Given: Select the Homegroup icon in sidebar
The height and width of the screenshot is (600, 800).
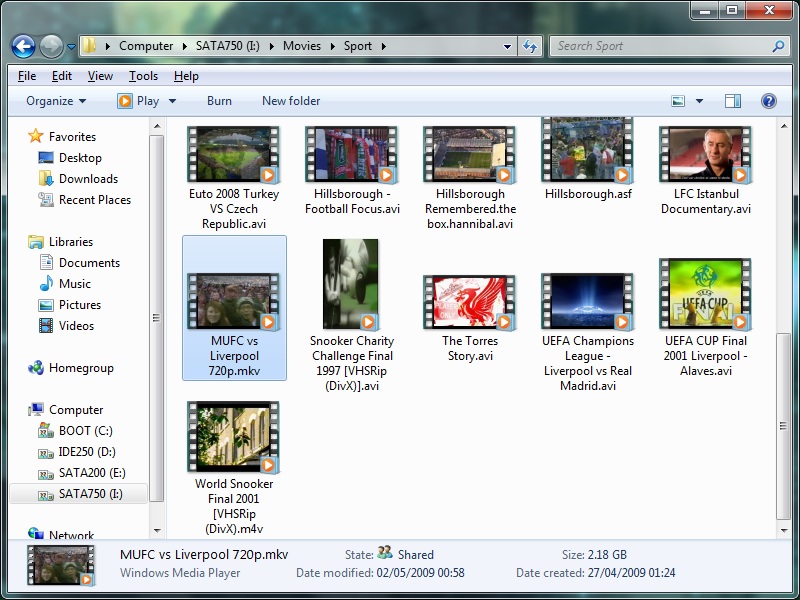Looking at the screenshot, I should click(x=37, y=368).
